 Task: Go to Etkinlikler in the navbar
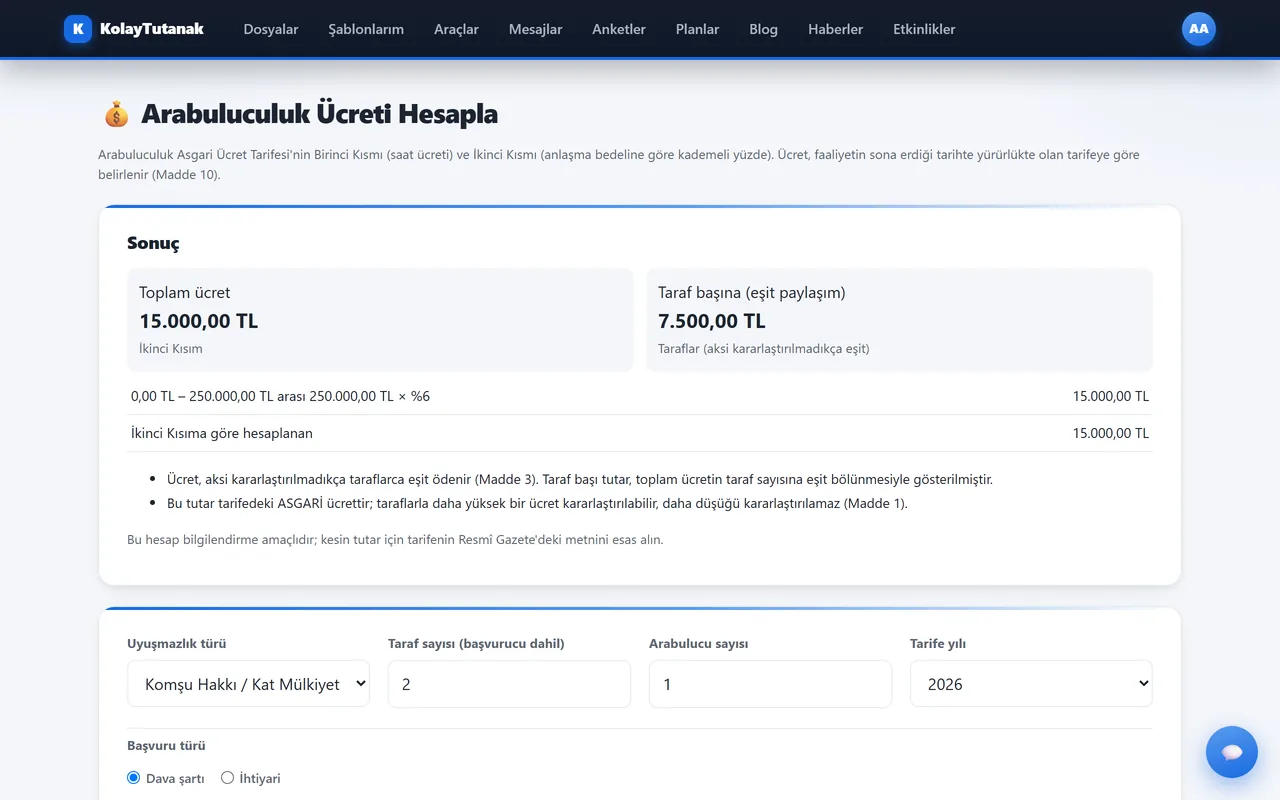click(x=924, y=29)
